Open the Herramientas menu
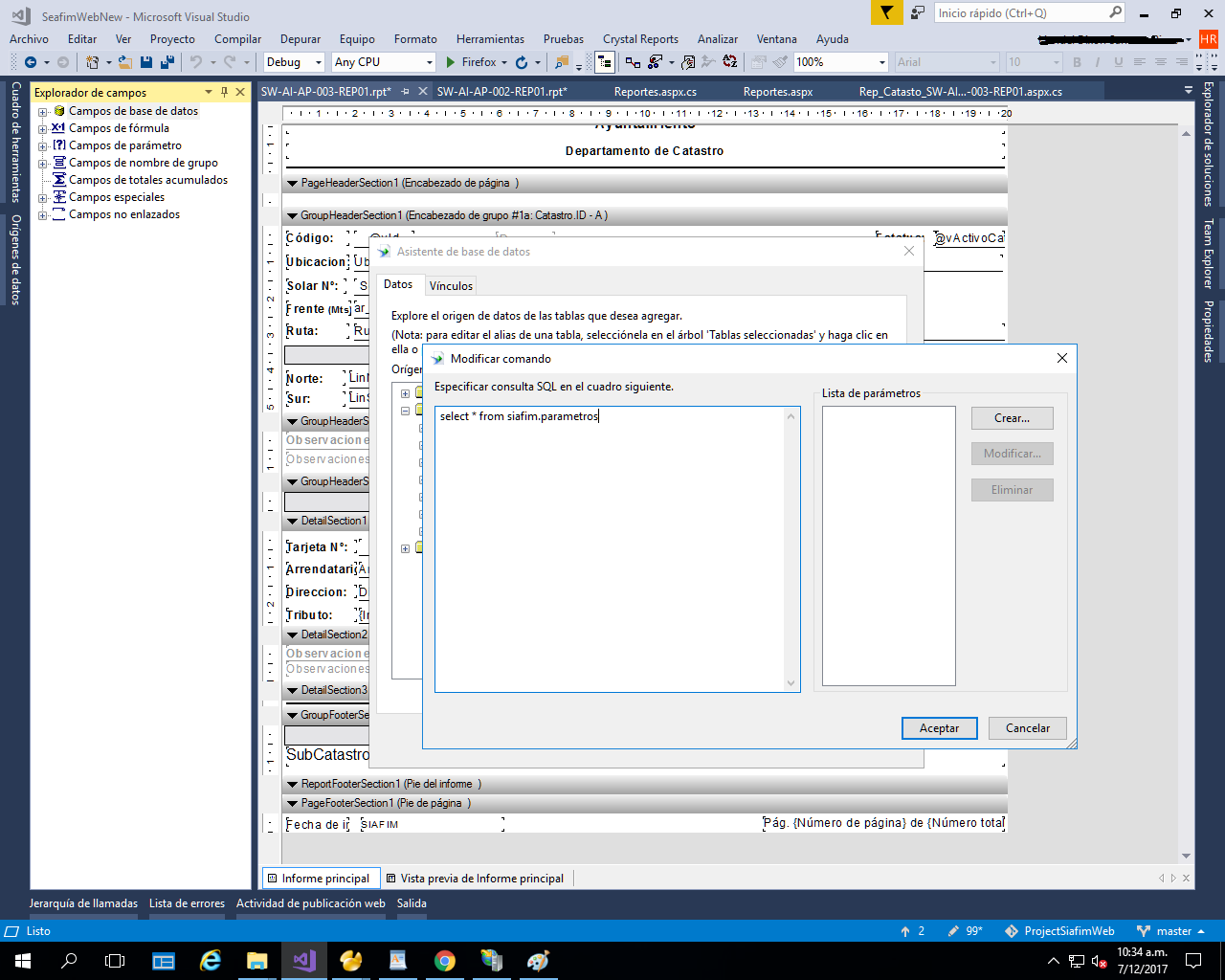Image resolution: width=1225 pixels, height=980 pixels. [490, 39]
